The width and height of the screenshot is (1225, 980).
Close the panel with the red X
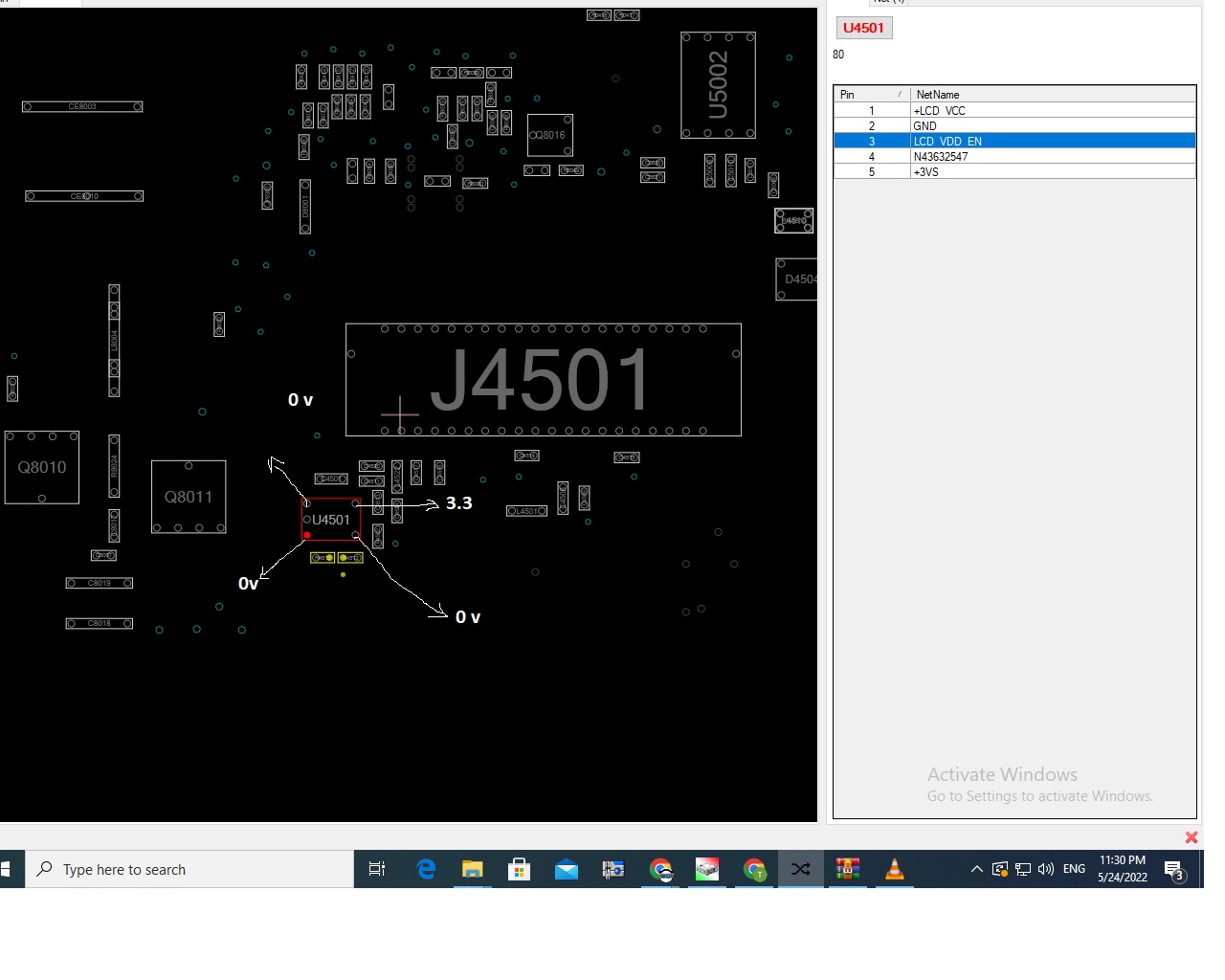tap(1192, 837)
